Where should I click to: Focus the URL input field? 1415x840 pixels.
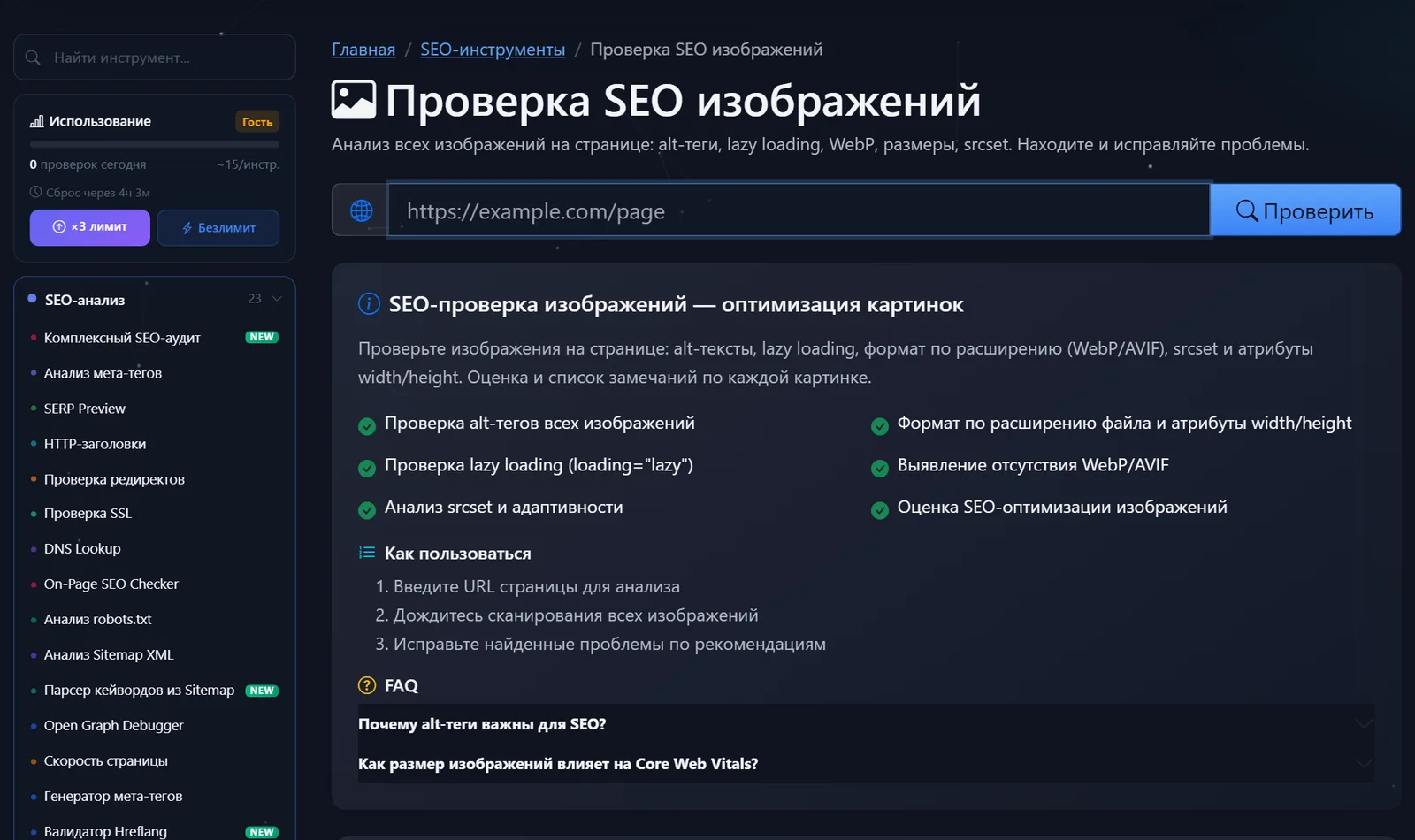tap(799, 210)
